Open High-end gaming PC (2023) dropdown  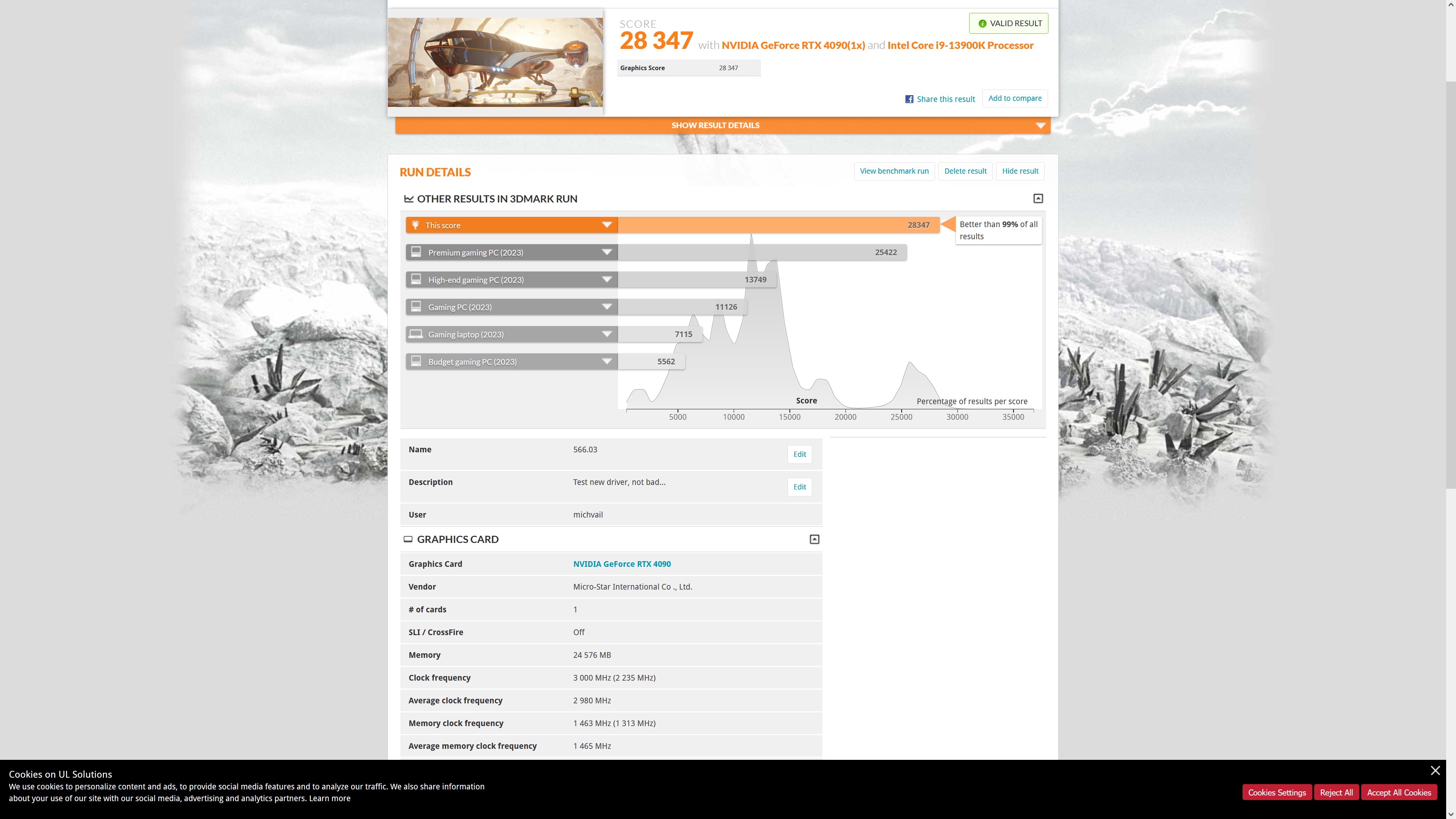click(607, 280)
